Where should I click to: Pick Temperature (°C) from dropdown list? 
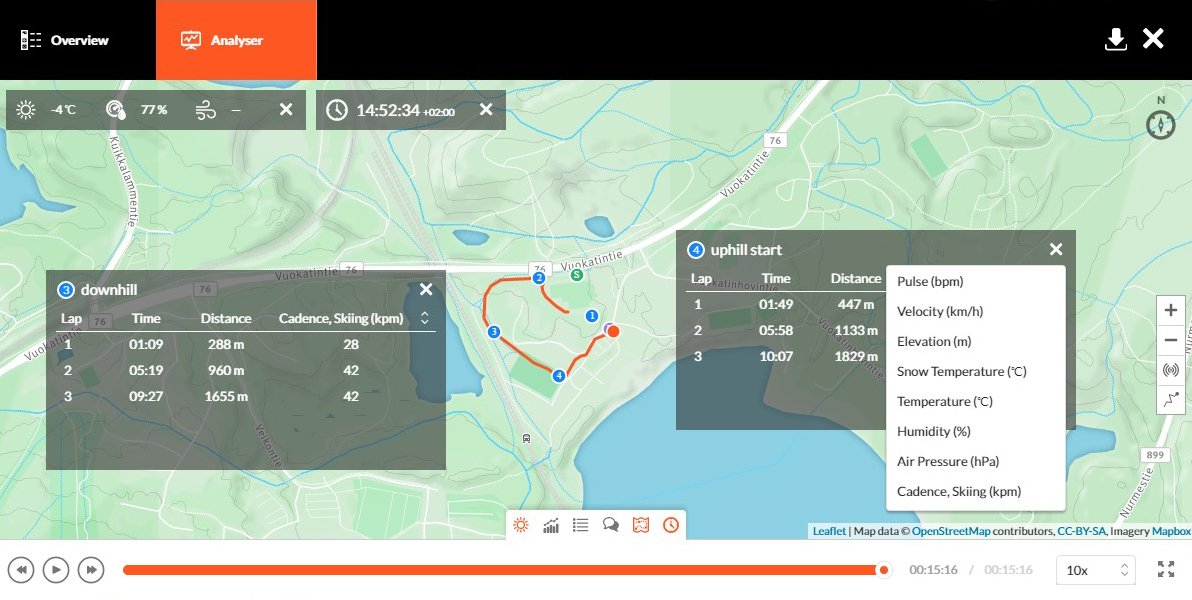(x=975, y=402)
